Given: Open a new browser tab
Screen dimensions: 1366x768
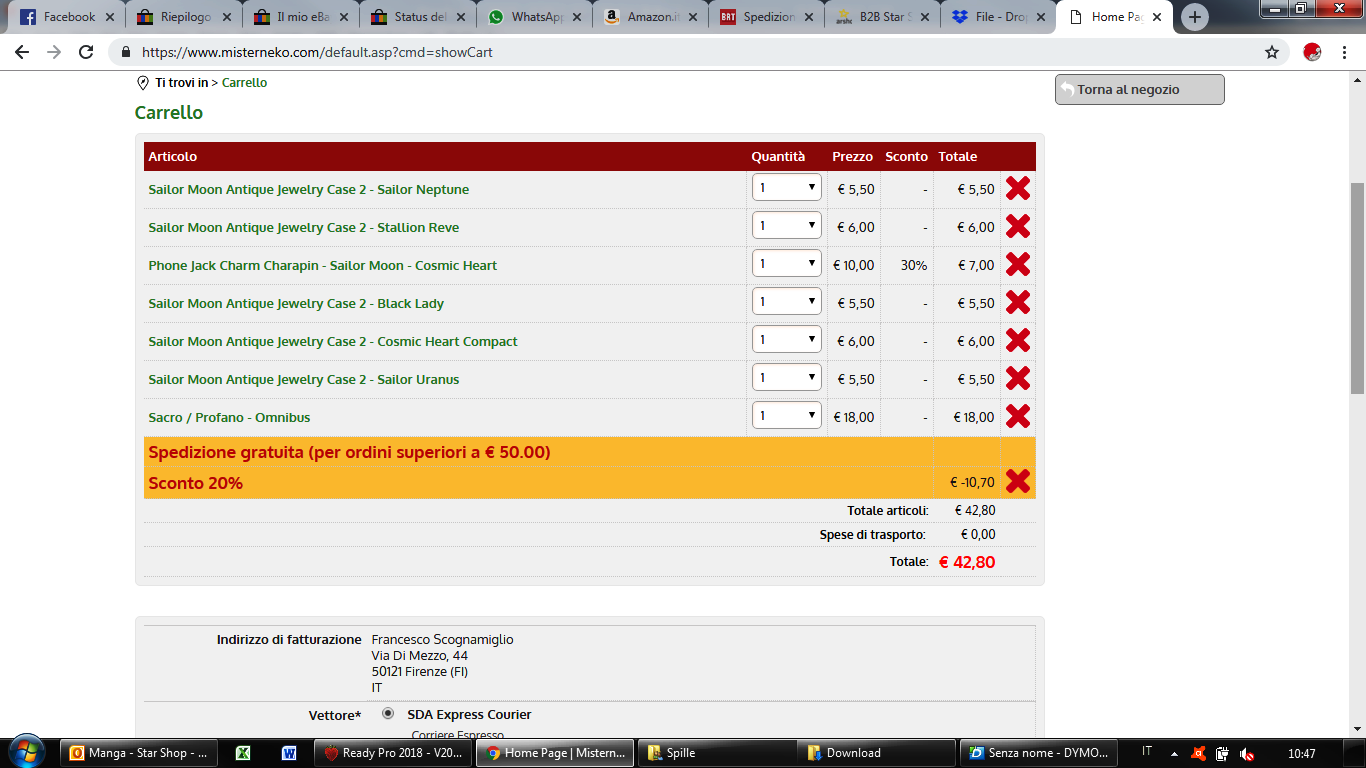Looking at the screenshot, I should (x=1195, y=17).
